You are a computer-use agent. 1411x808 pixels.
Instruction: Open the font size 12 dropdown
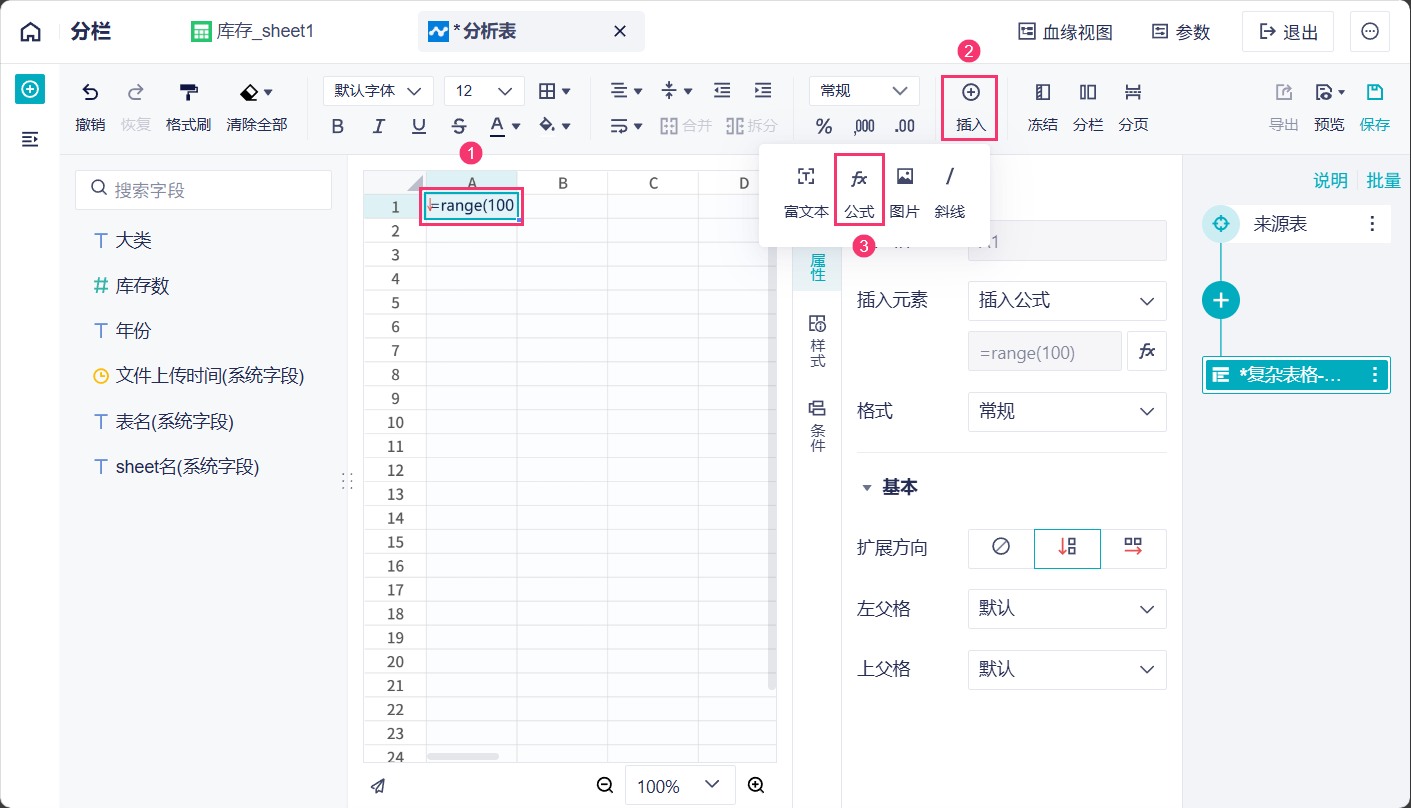tap(484, 91)
